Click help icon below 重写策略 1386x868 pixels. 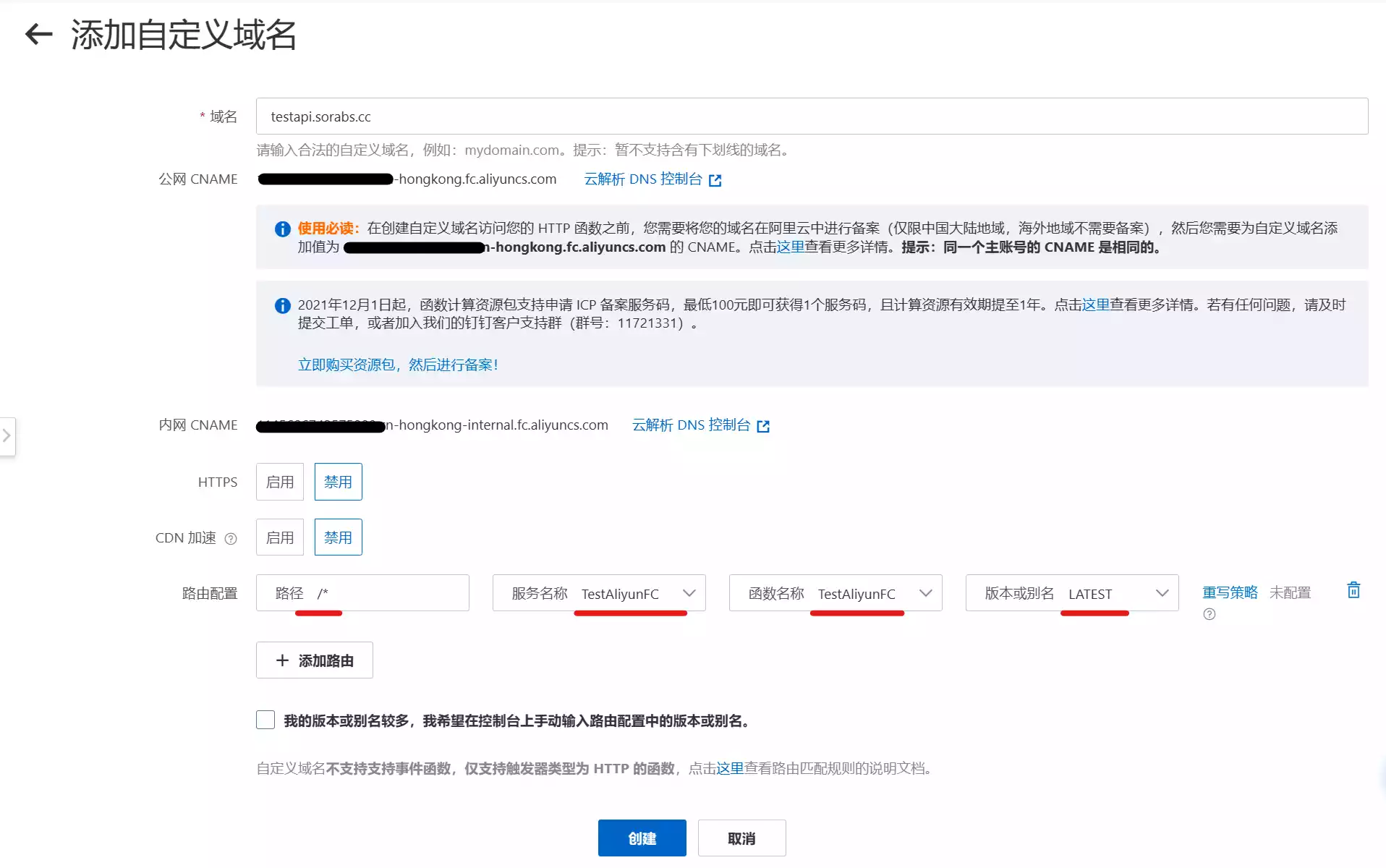(x=1209, y=614)
